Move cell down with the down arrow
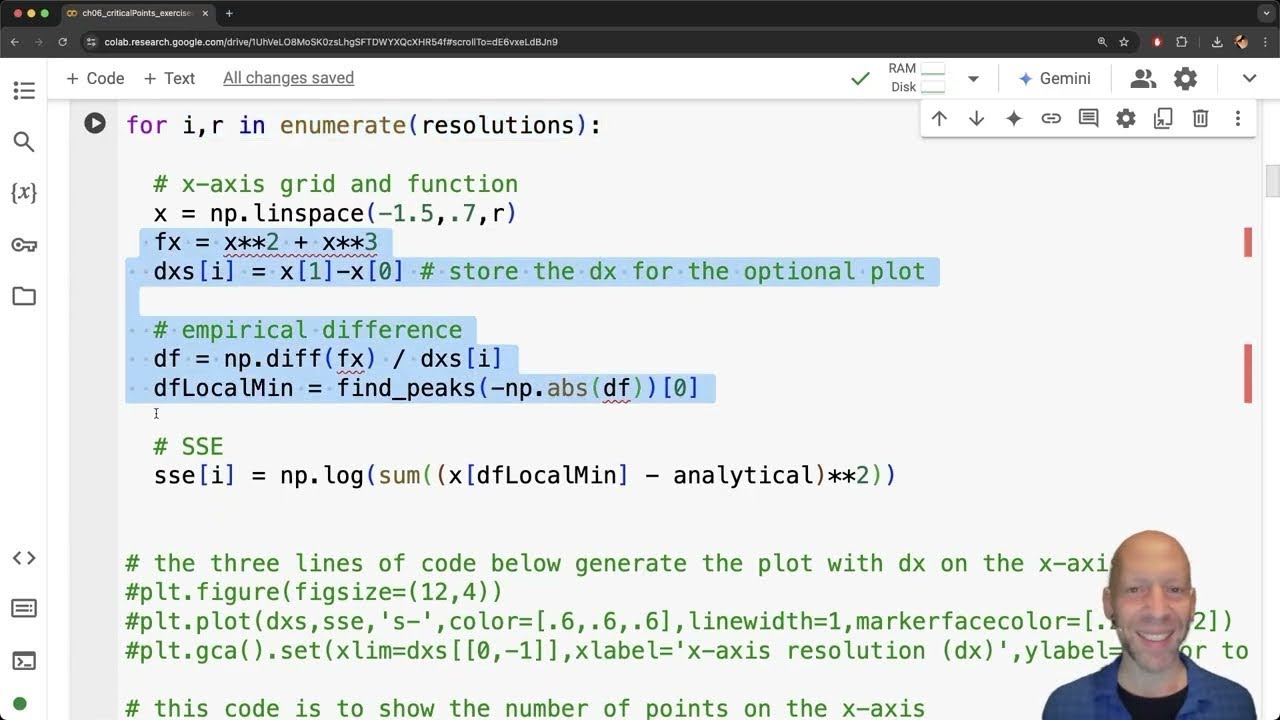 pos(976,118)
